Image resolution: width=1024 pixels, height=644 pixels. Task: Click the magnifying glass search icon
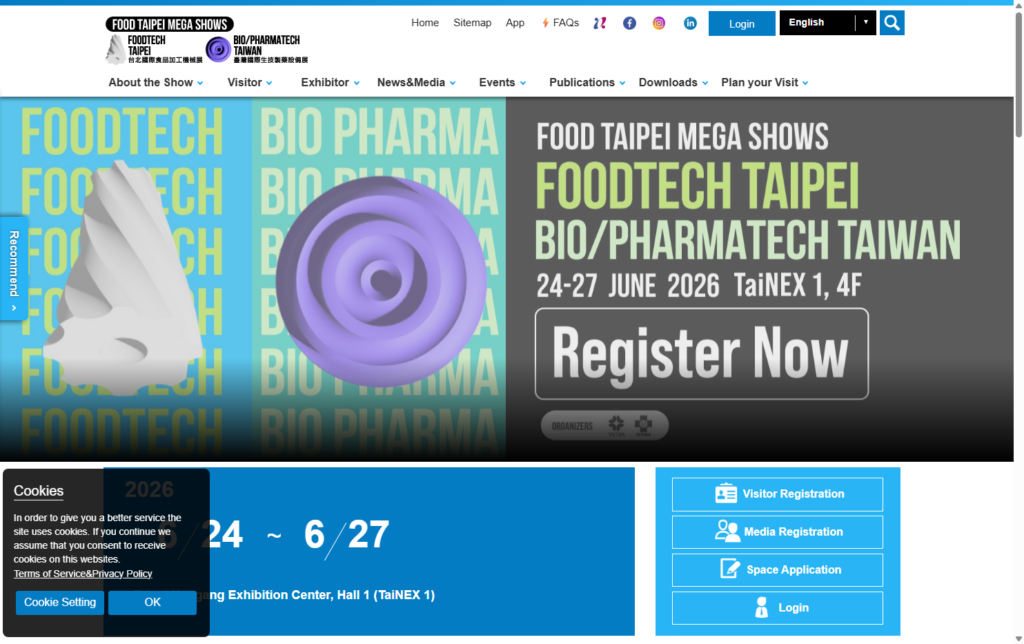coord(891,22)
